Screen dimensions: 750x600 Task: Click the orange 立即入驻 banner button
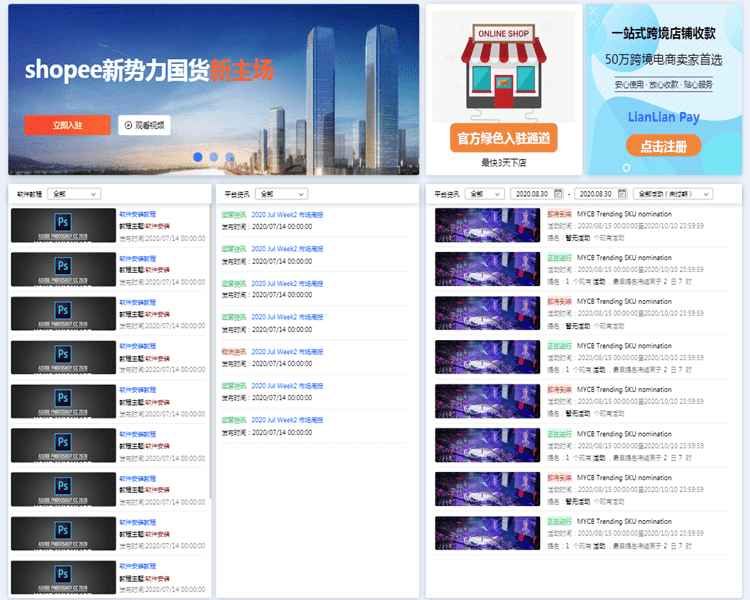[67, 125]
